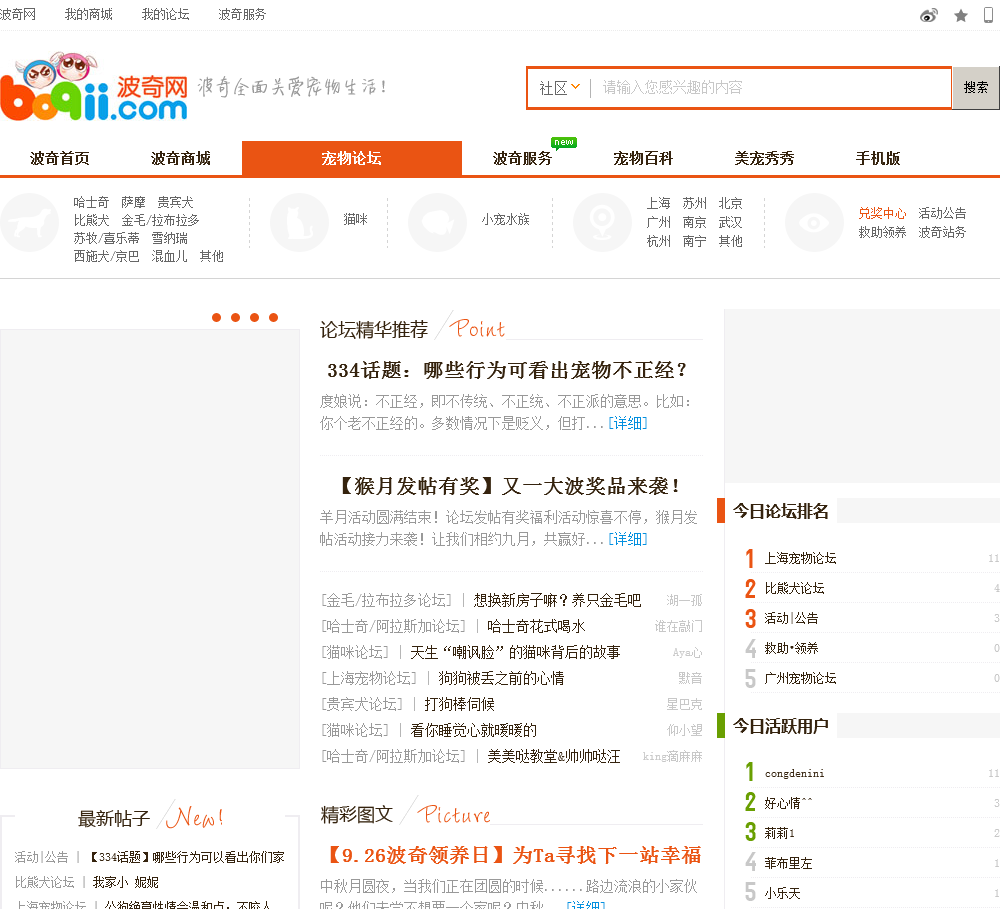This screenshot has width=1000, height=909.
Task: Click the location pin circle icon
Action: click(602, 223)
